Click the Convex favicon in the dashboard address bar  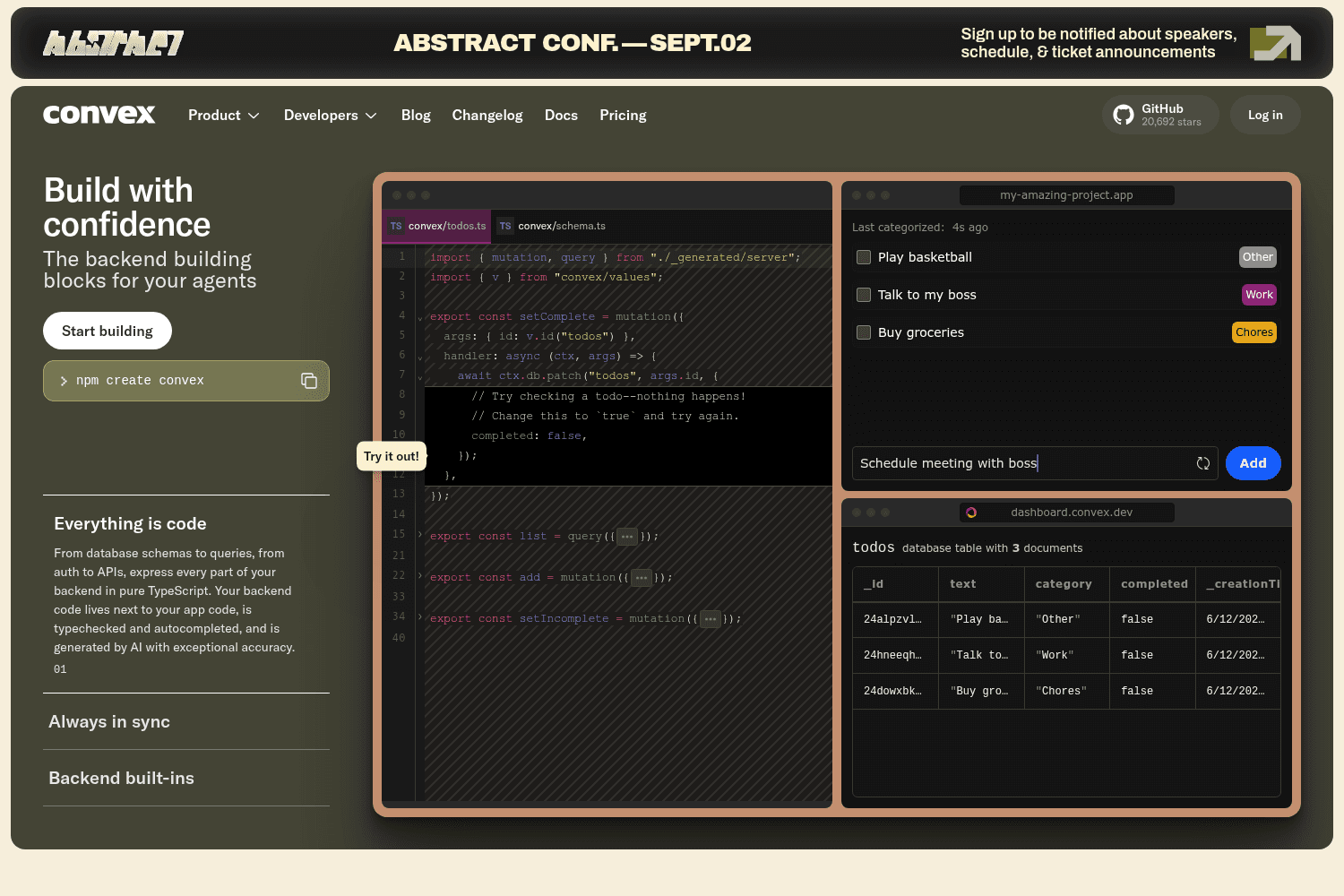tap(971, 513)
